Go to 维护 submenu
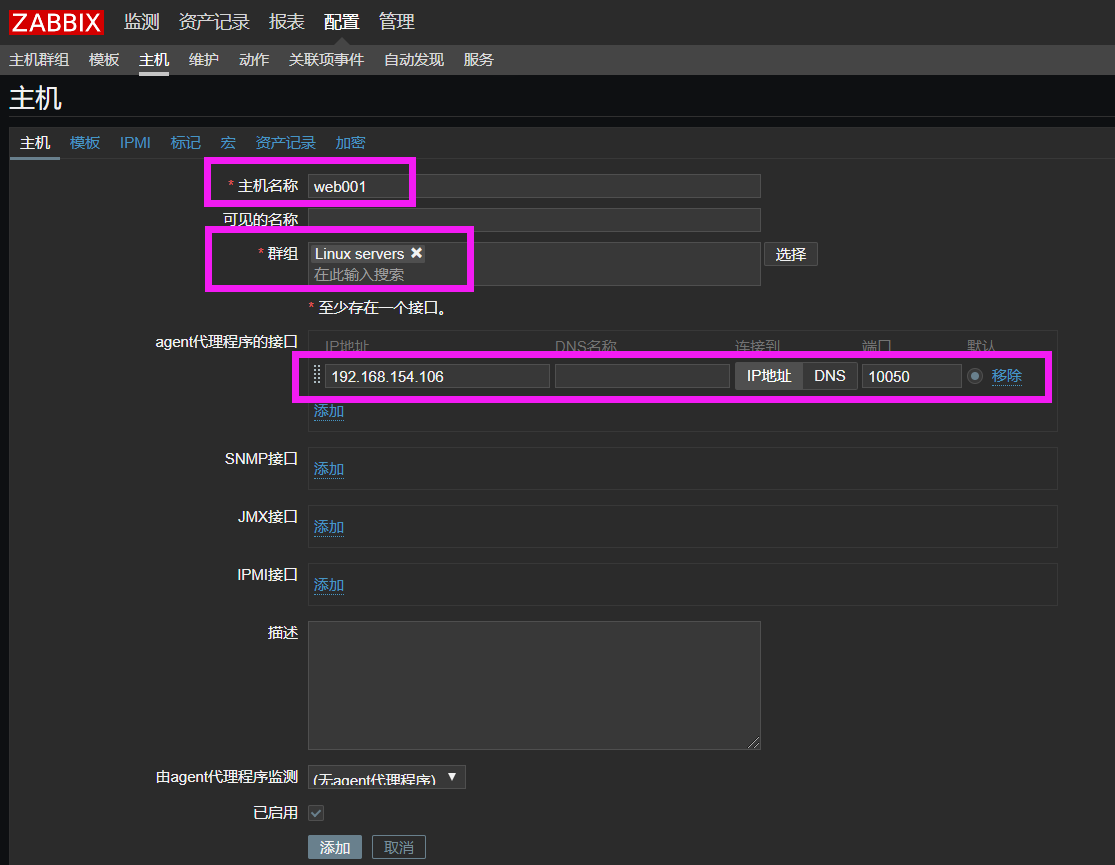 click(203, 60)
